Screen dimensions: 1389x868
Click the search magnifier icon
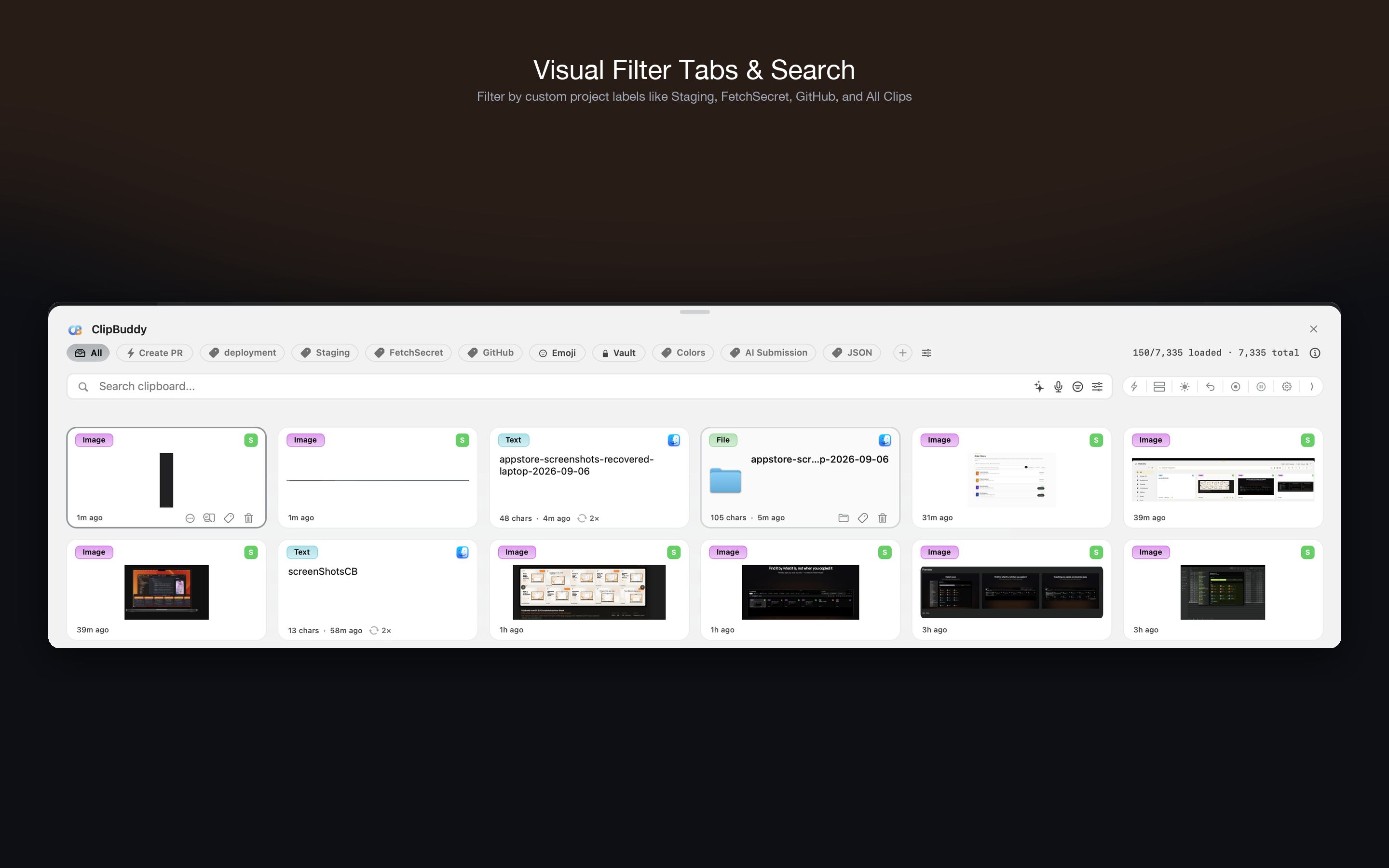point(83,387)
